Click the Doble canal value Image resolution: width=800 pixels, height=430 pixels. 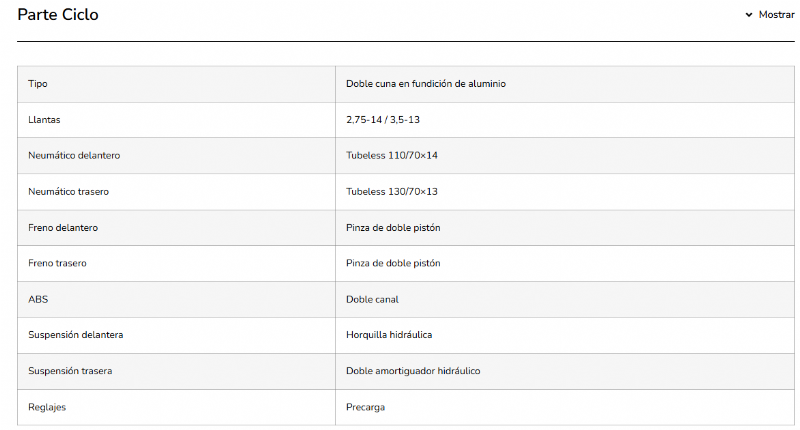click(x=373, y=300)
